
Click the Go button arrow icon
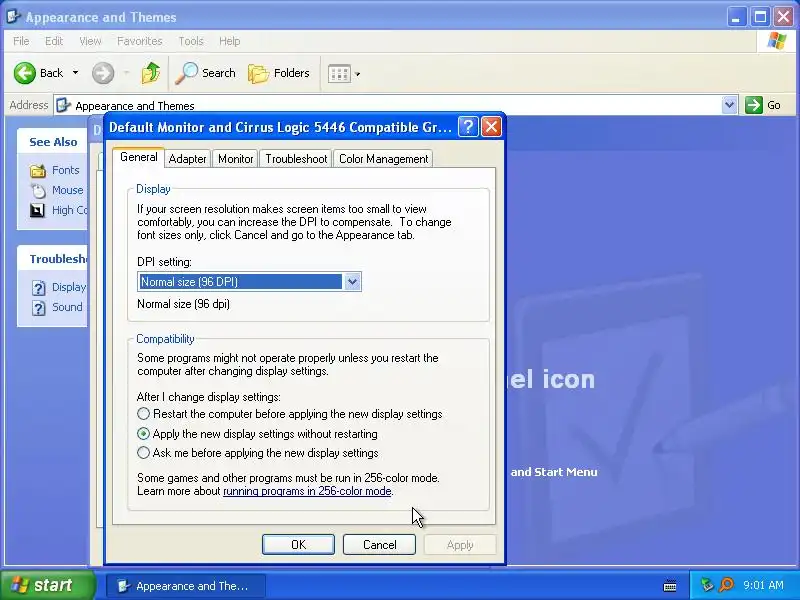pos(753,105)
